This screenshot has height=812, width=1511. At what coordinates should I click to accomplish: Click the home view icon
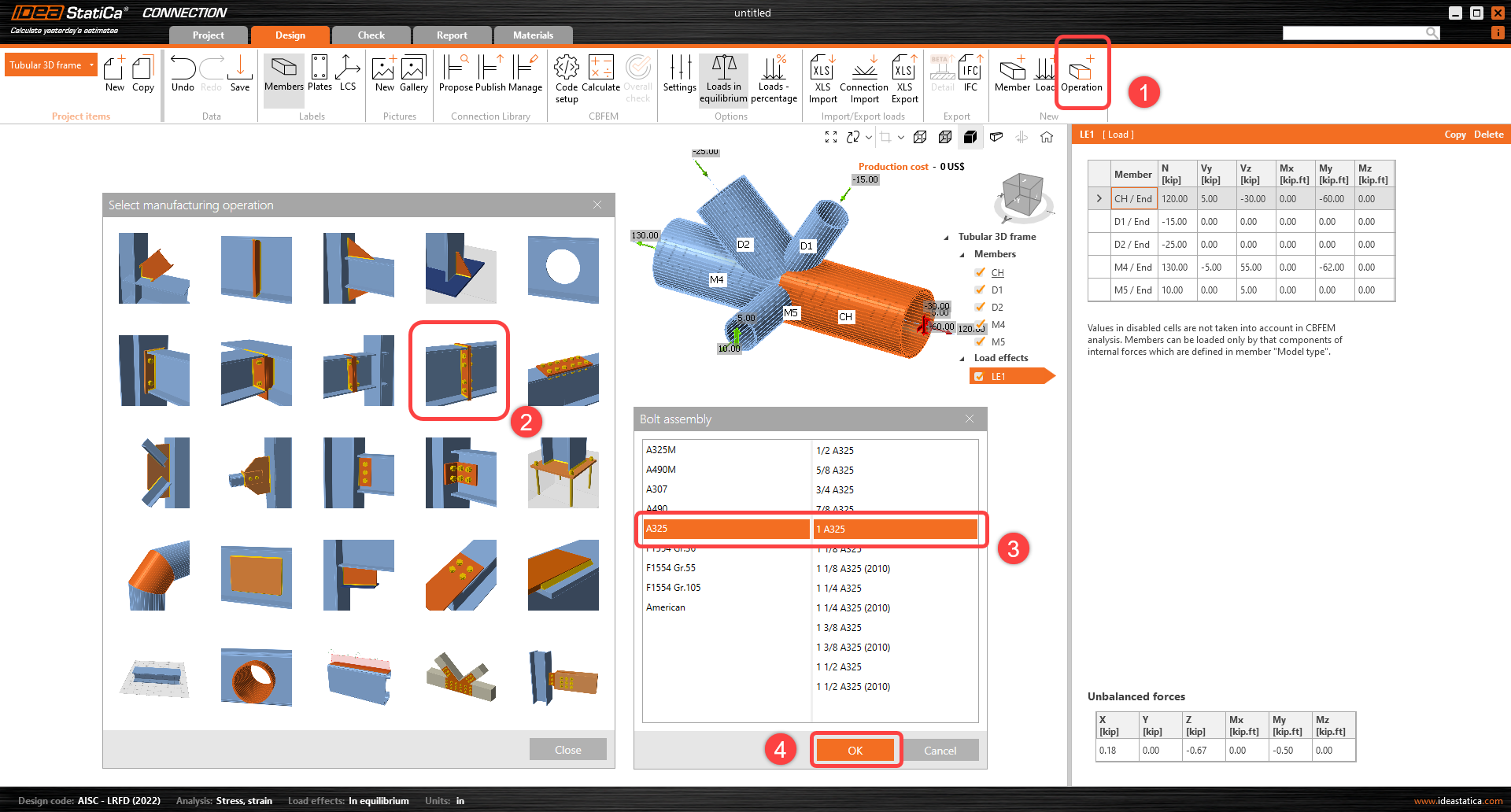pos(1047,137)
